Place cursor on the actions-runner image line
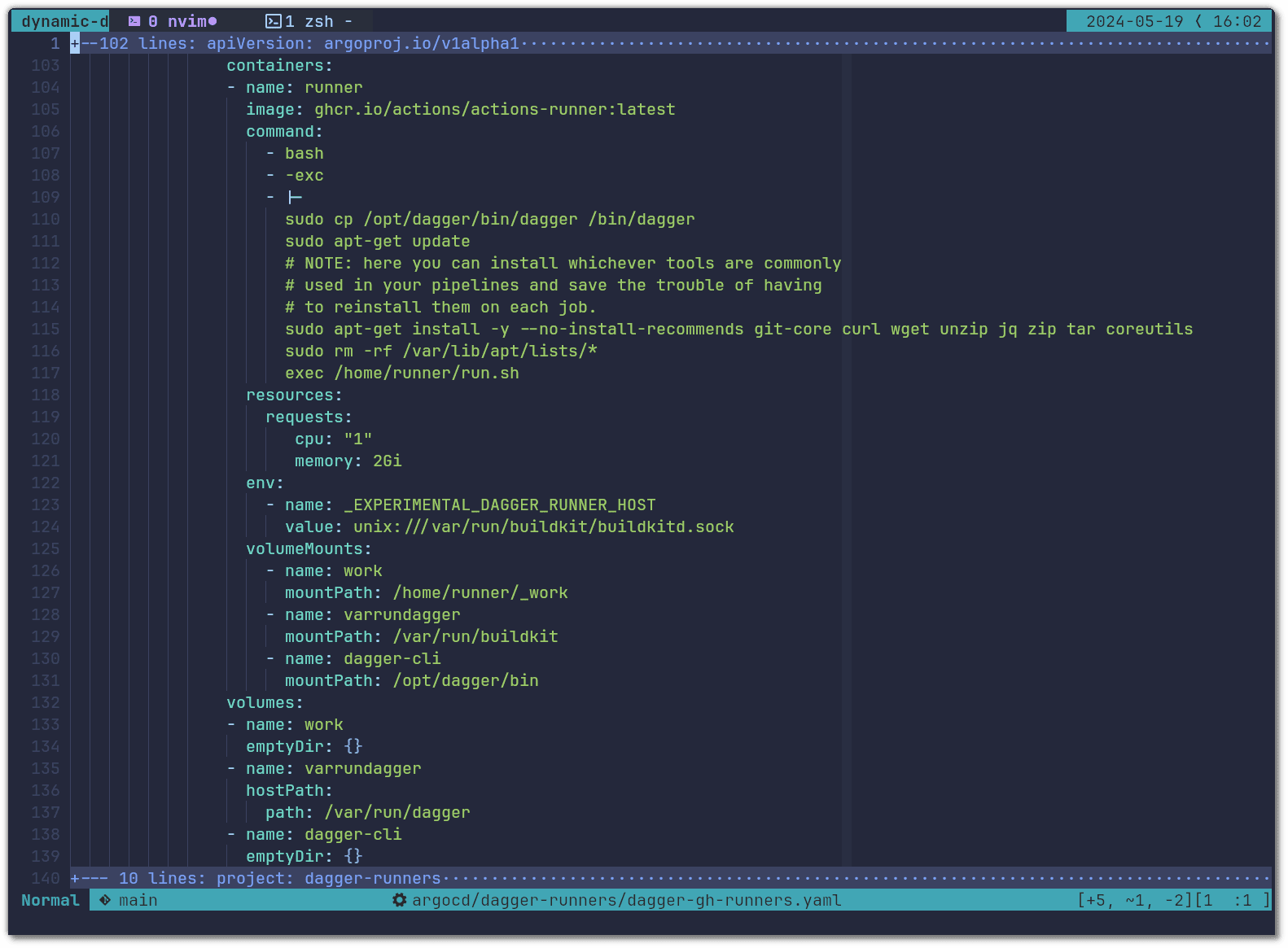This screenshot has width=1288, height=948. tap(460, 109)
